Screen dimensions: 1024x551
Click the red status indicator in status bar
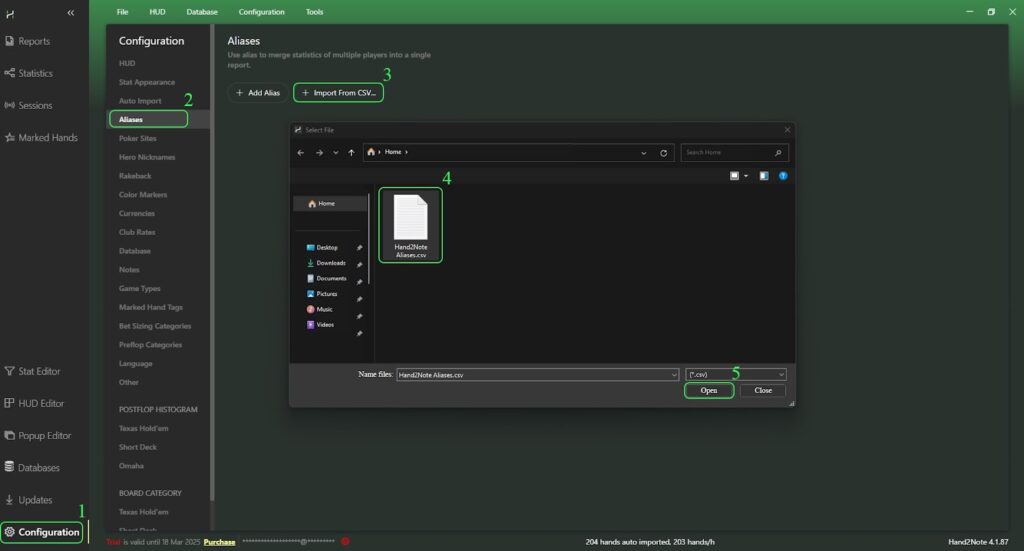click(x=345, y=542)
